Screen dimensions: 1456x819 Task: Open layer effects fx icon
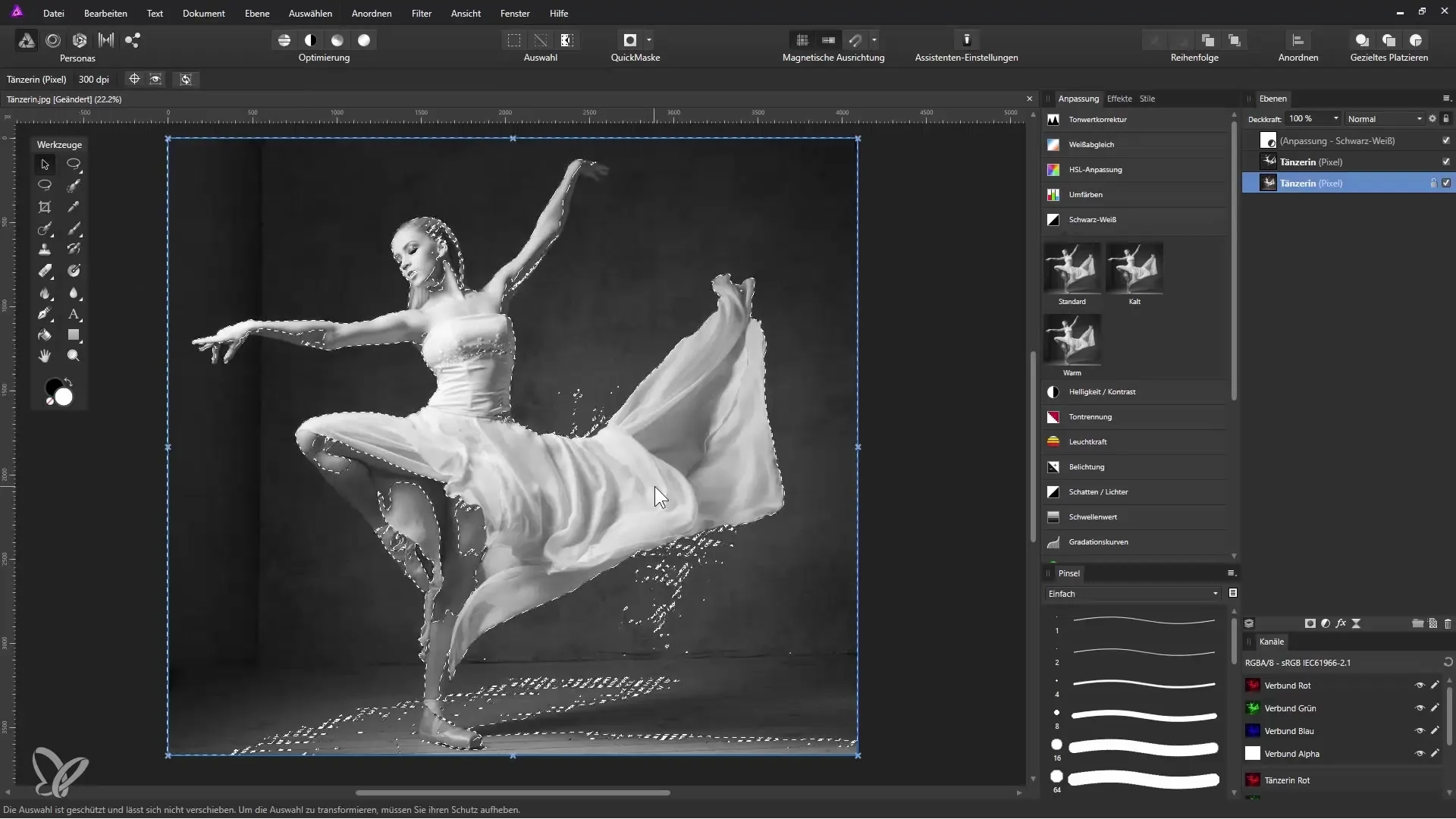click(1341, 623)
